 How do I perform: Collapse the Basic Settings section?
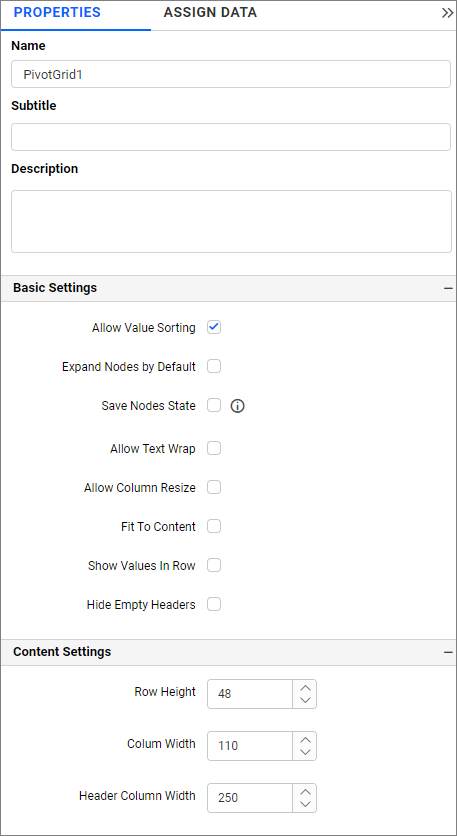click(448, 288)
